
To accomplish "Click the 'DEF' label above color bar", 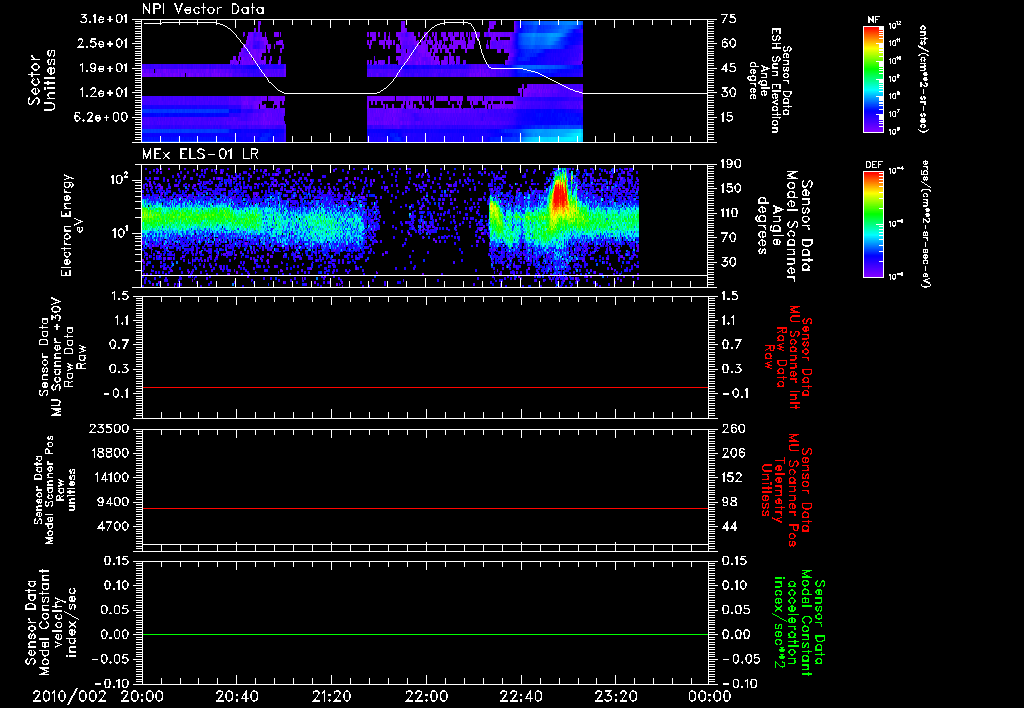I will [874, 165].
